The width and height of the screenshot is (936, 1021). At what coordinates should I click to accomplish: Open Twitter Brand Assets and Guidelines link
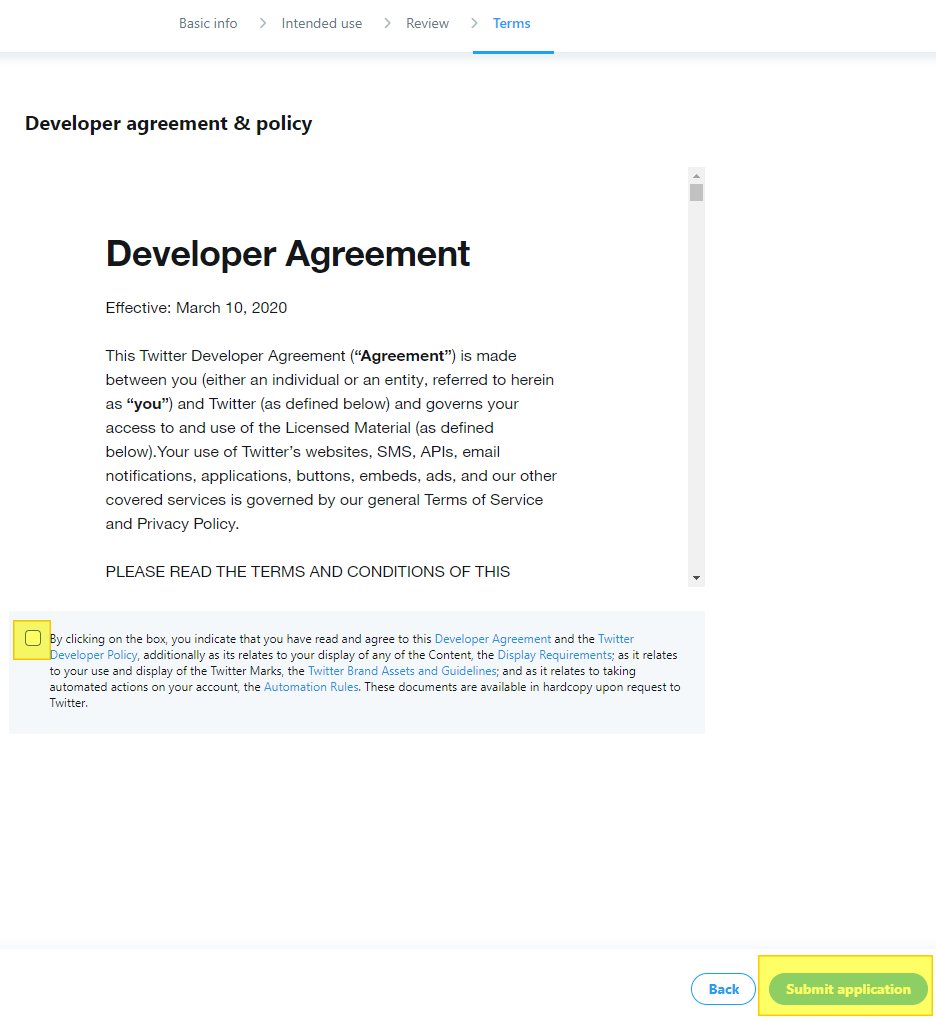pos(403,671)
